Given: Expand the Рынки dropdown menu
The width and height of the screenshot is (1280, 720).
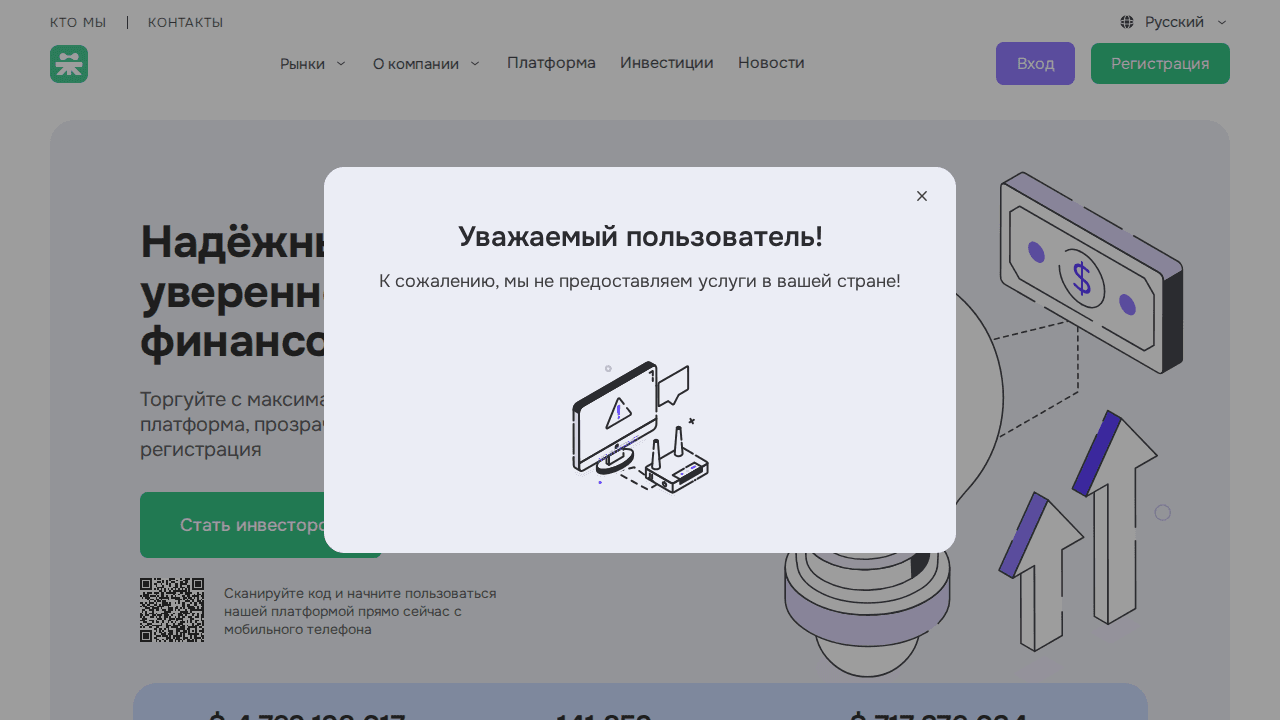Looking at the screenshot, I should click(x=312, y=64).
